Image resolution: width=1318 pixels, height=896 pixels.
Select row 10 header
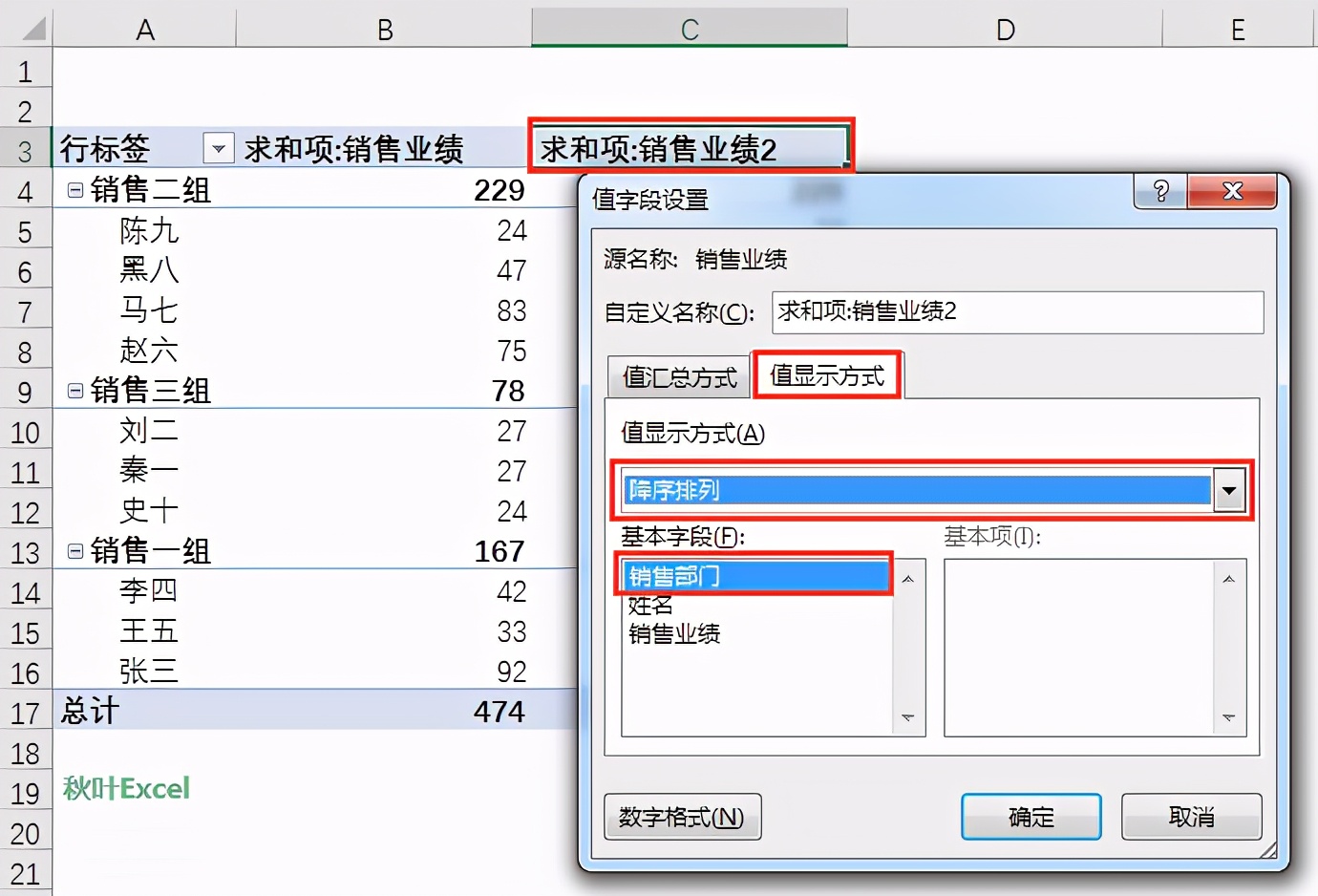pyautogui.click(x=26, y=432)
